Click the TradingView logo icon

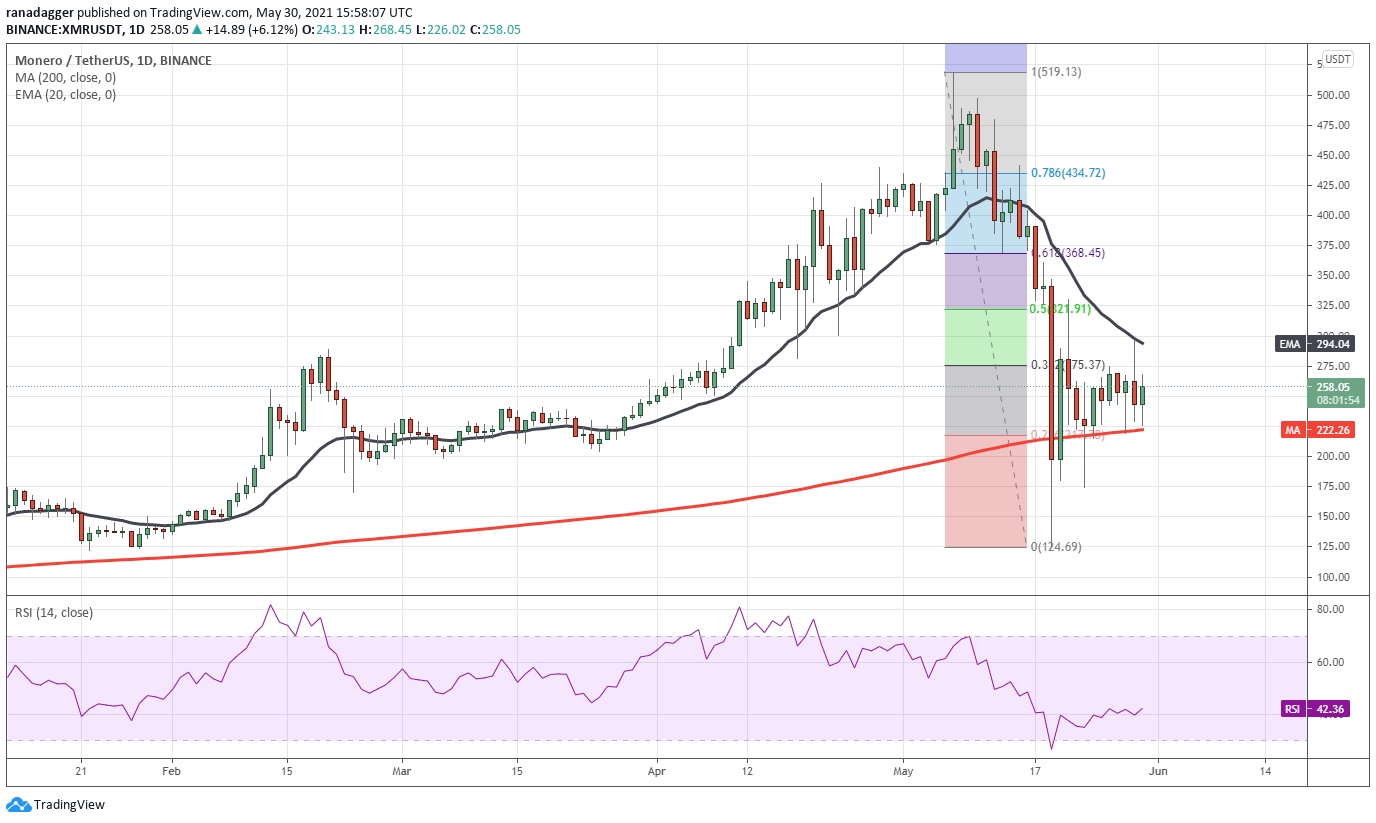coord(17,805)
